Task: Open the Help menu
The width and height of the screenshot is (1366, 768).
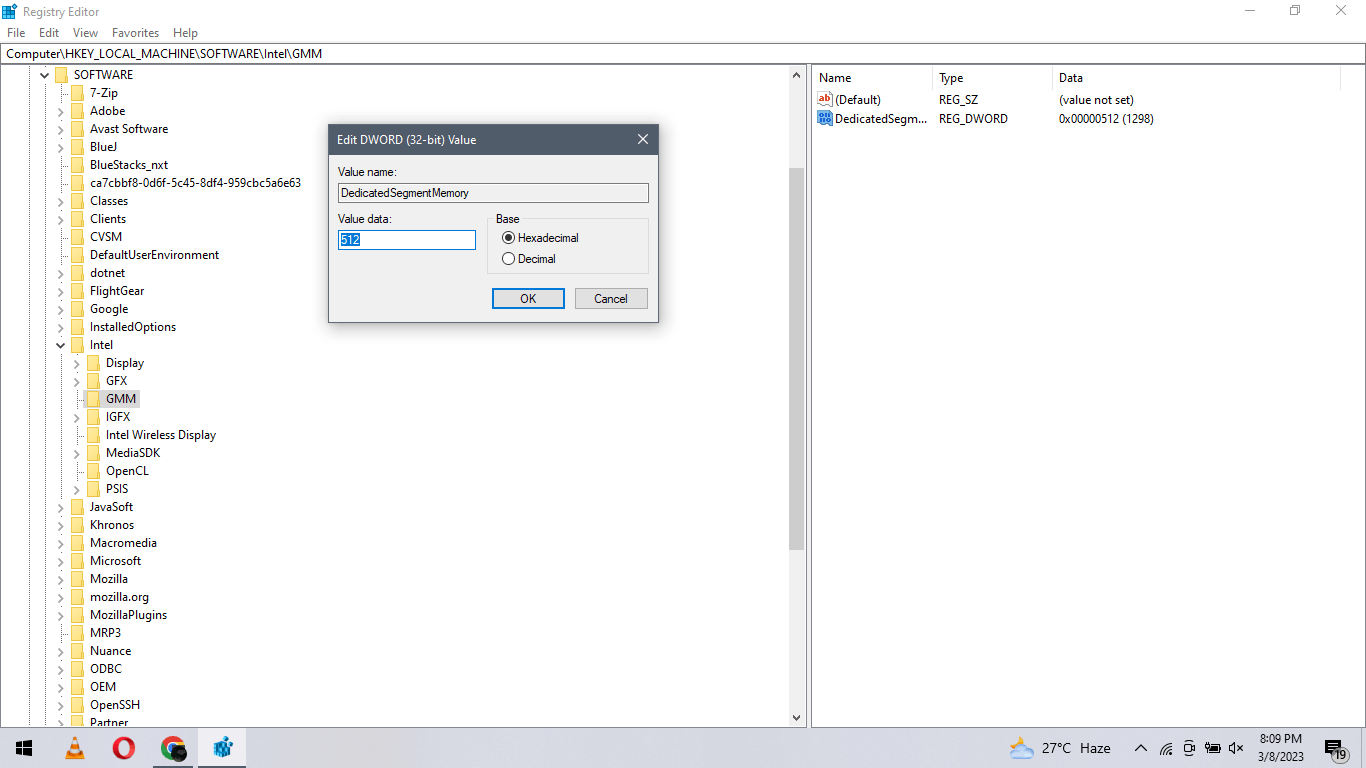Action: pyautogui.click(x=185, y=33)
